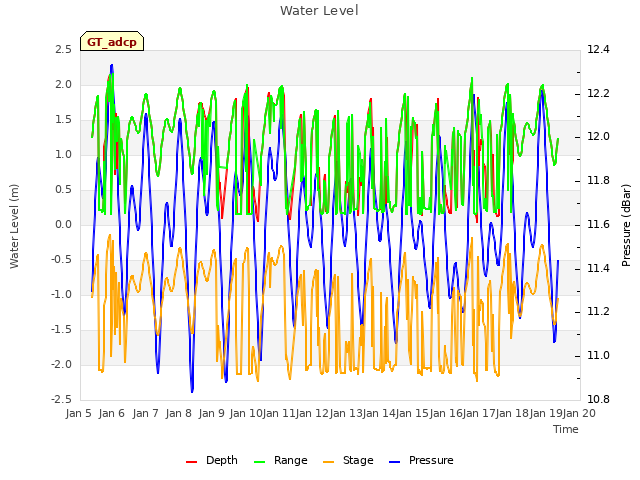This screenshot has width=640, height=480.
Task: Click the 2.5 left axis value
Action: (63, 50)
